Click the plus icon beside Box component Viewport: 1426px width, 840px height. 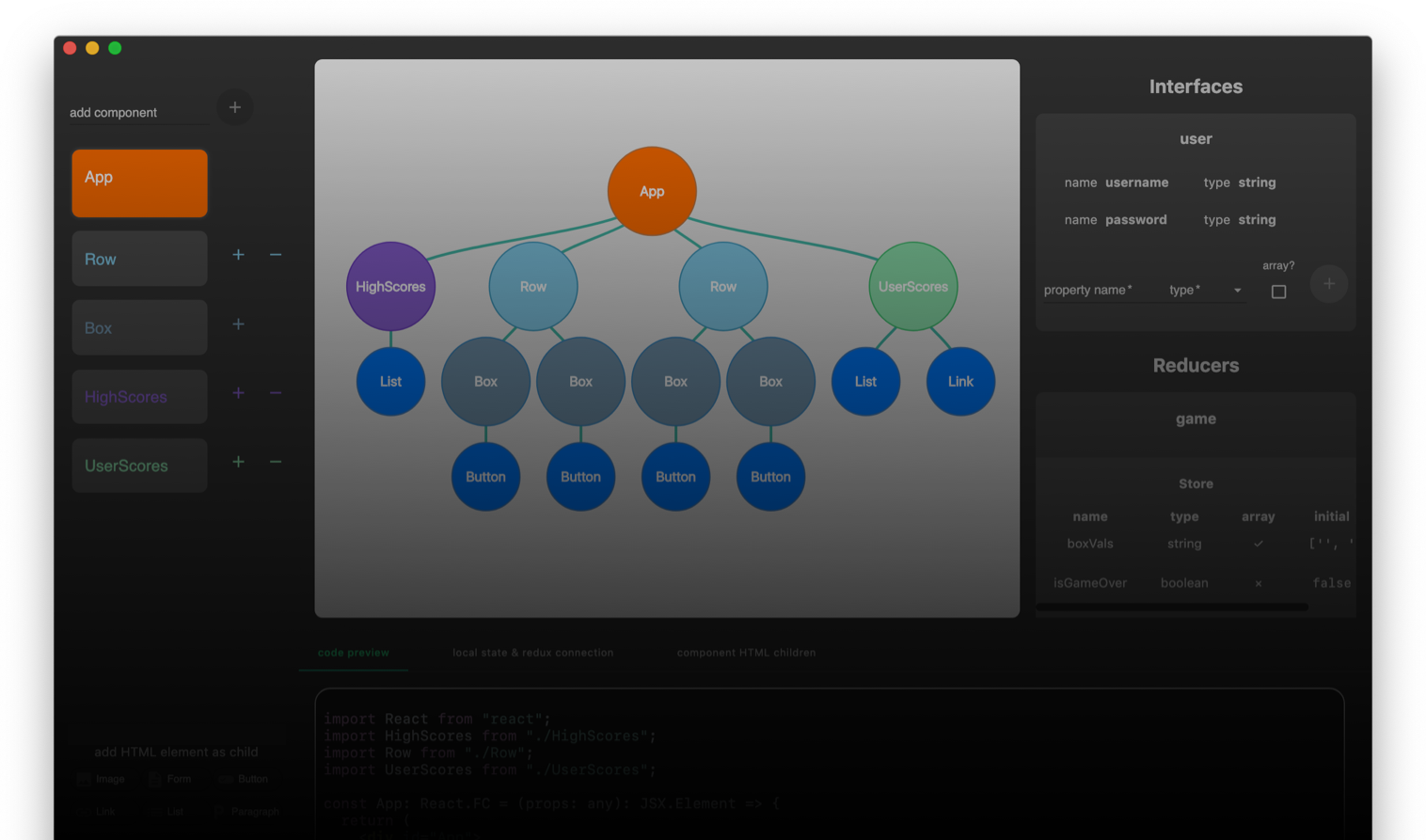click(x=239, y=325)
